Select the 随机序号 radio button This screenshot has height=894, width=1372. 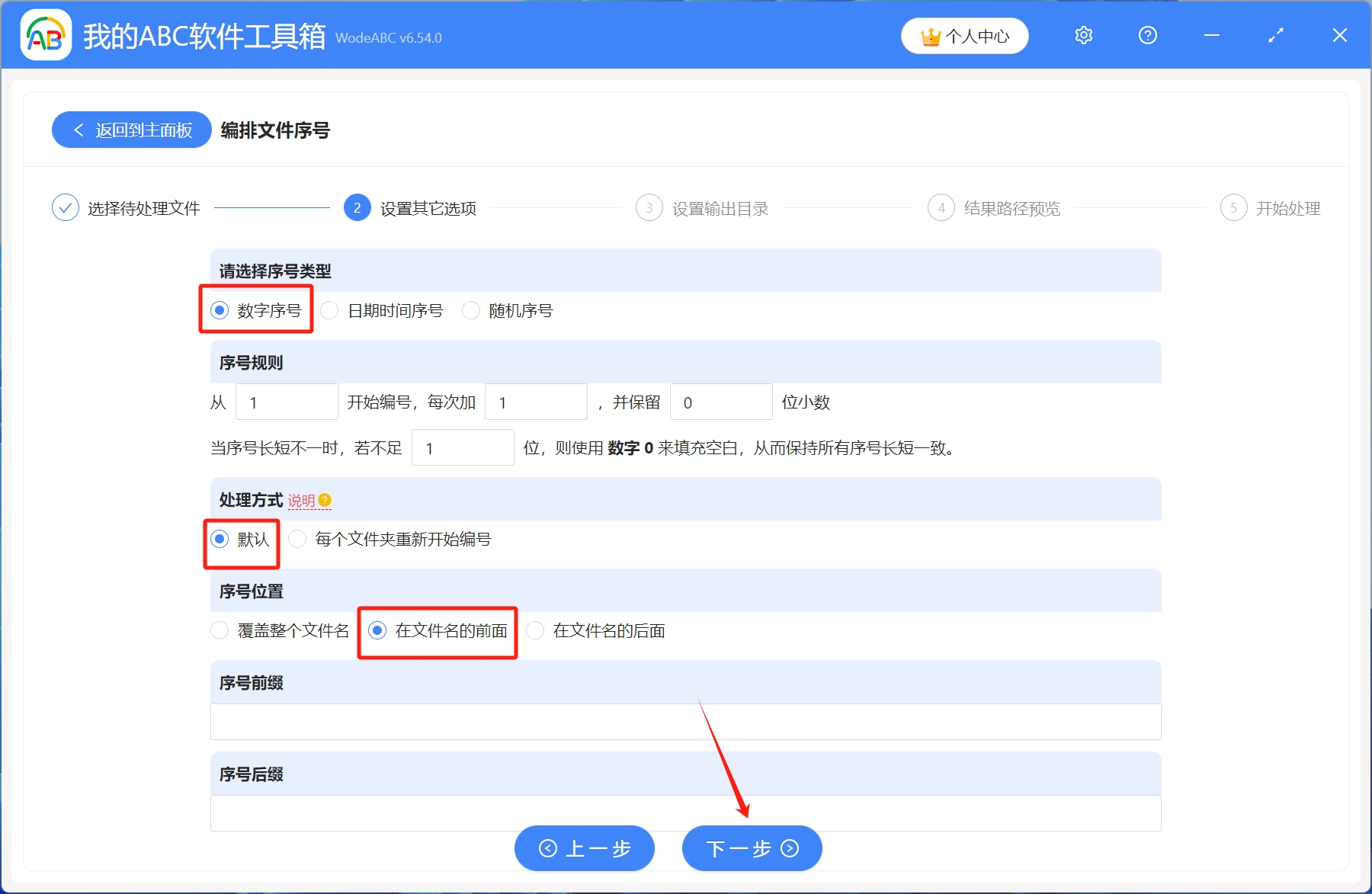tap(471, 310)
